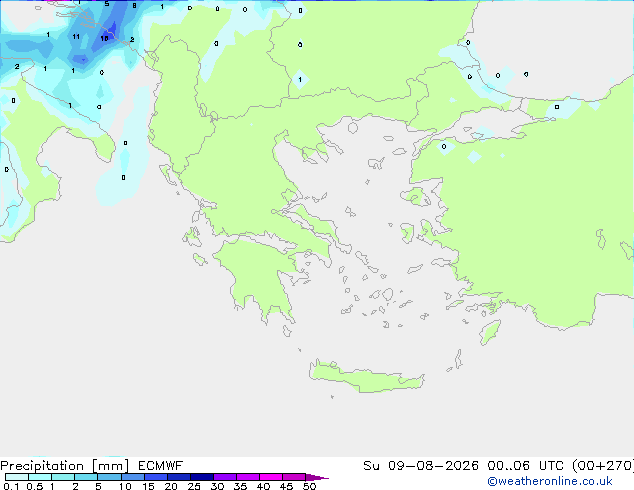Click the 0.5–1 mm legend swatch
The height and width of the screenshot is (490, 634).
click(40, 477)
